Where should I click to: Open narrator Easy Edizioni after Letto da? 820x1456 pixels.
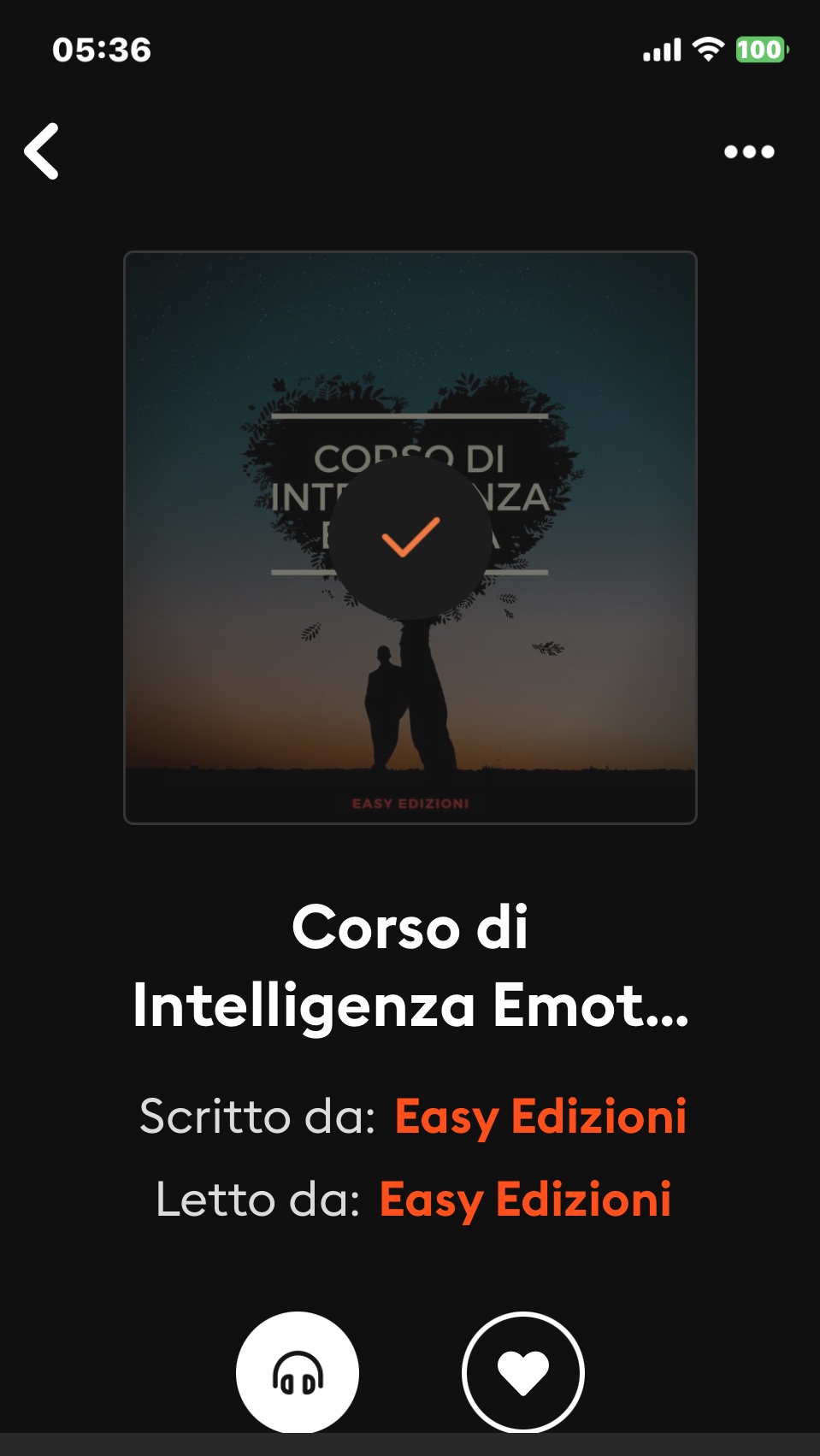point(525,1200)
